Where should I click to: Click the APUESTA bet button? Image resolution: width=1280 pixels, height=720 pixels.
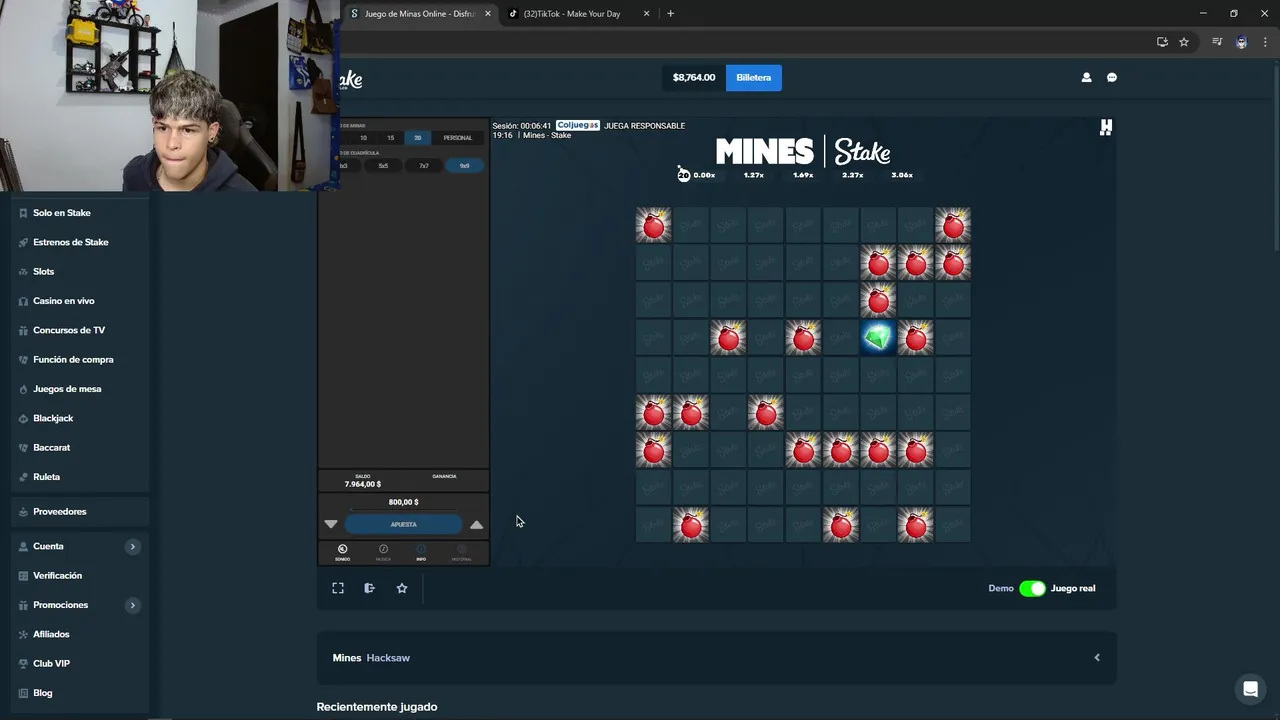[x=404, y=524]
